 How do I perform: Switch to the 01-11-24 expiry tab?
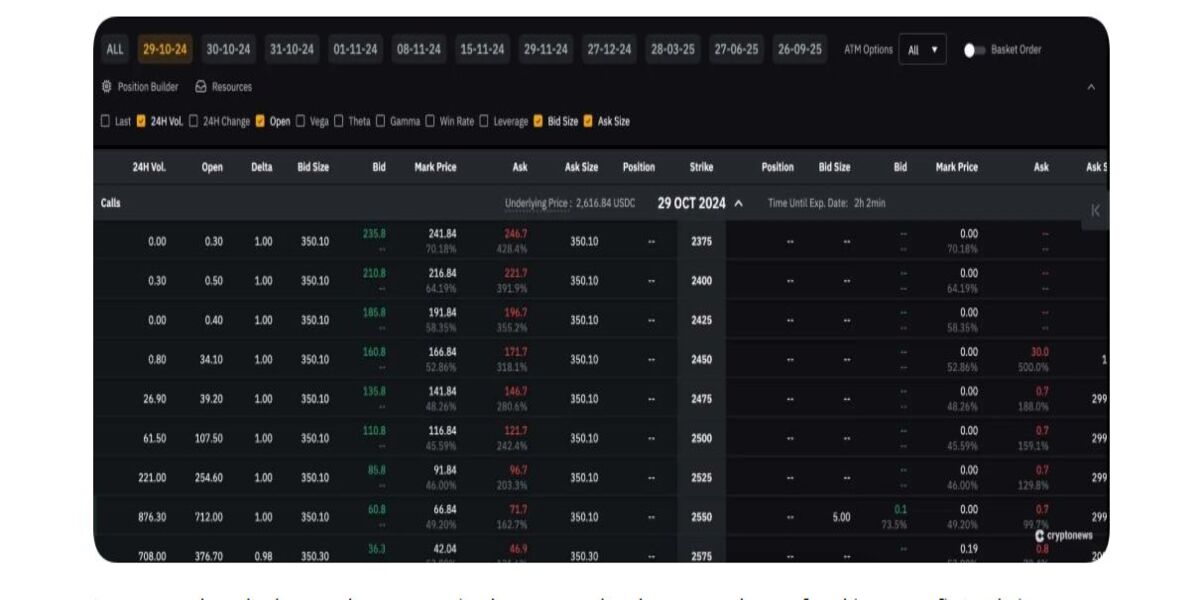point(356,49)
